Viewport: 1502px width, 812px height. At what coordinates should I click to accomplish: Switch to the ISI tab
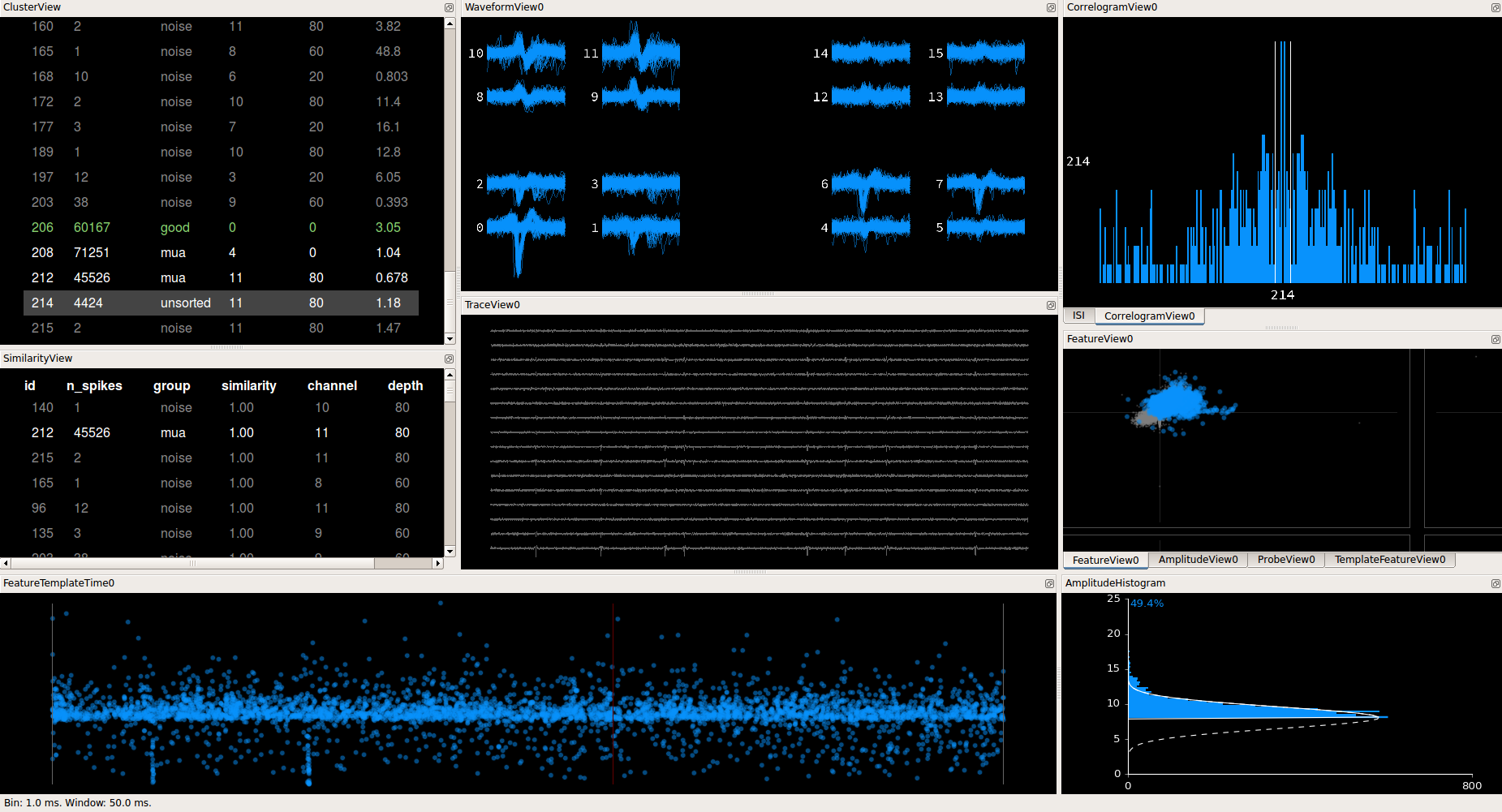point(1078,316)
